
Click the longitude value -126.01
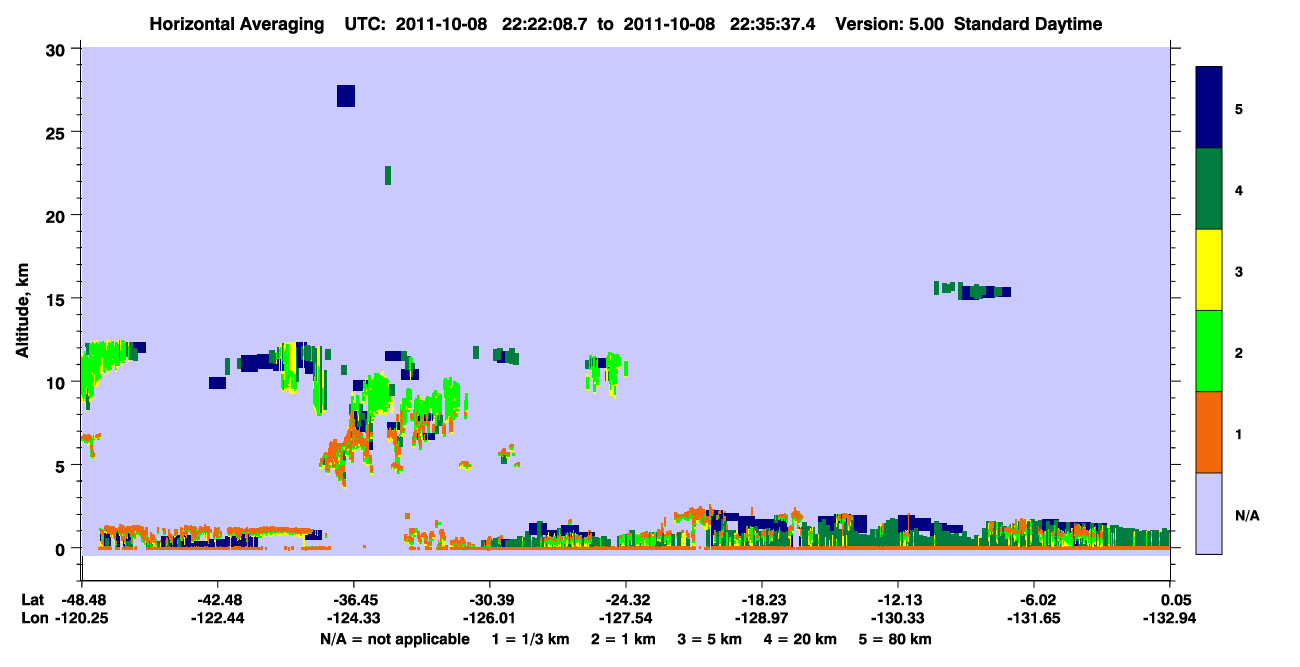tap(489, 618)
